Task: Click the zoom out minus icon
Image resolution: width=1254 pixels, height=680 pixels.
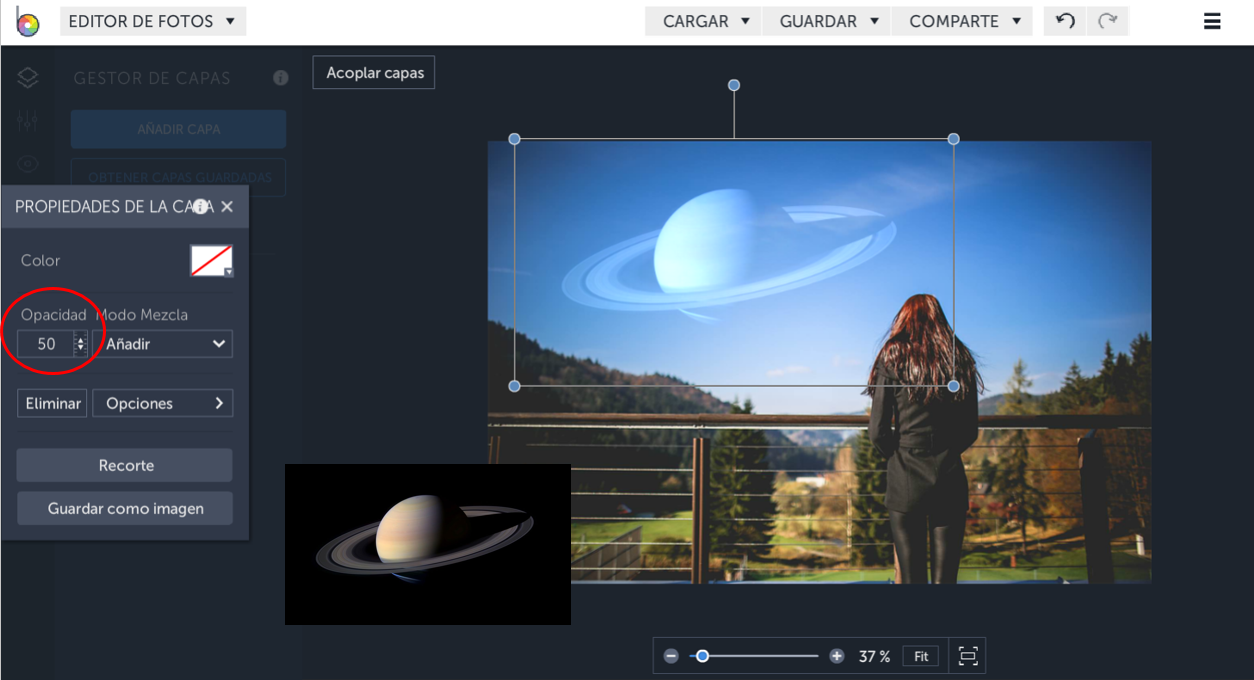Action: pyautogui.click(x=671, y=656)
